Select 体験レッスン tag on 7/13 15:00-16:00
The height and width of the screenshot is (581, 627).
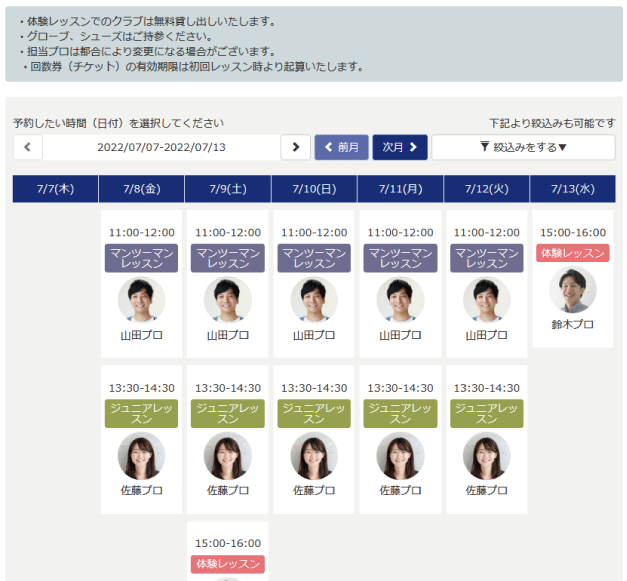tap(573, 253)
